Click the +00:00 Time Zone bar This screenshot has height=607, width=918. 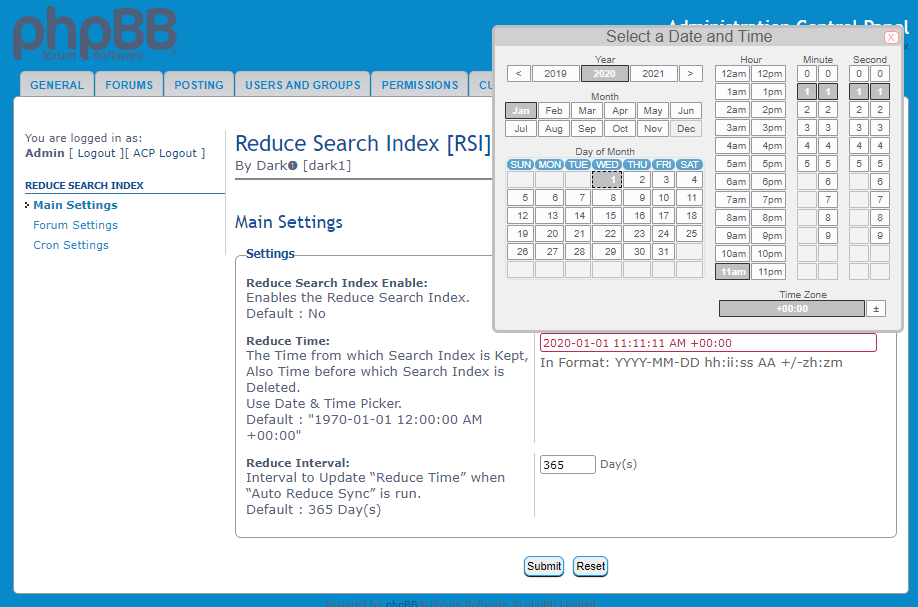[x=791, y=309]
